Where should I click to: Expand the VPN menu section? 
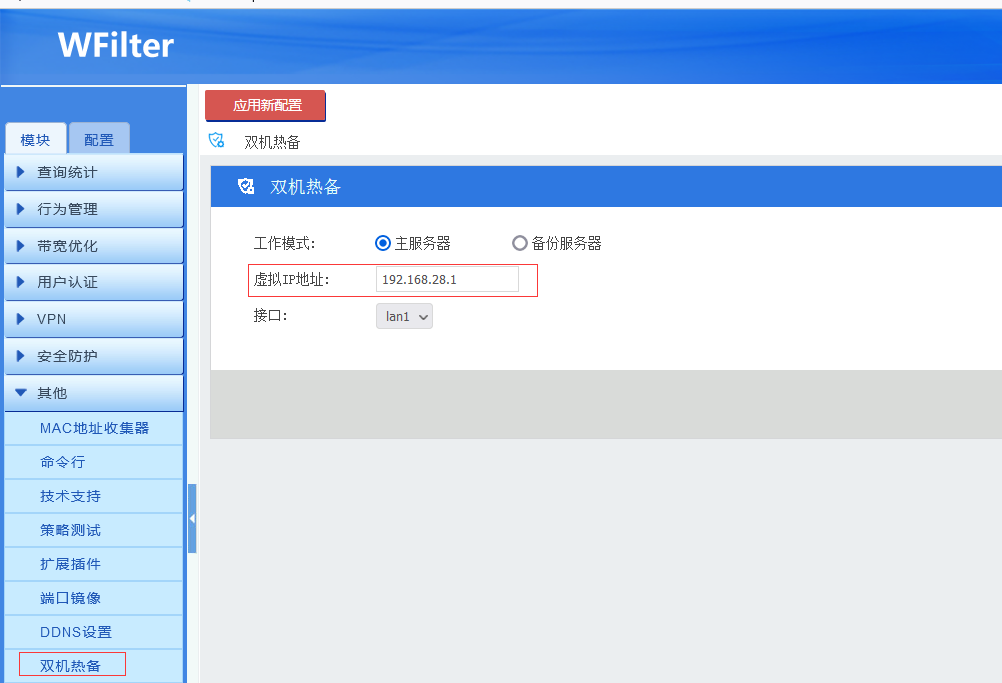(x=93, y=319)
